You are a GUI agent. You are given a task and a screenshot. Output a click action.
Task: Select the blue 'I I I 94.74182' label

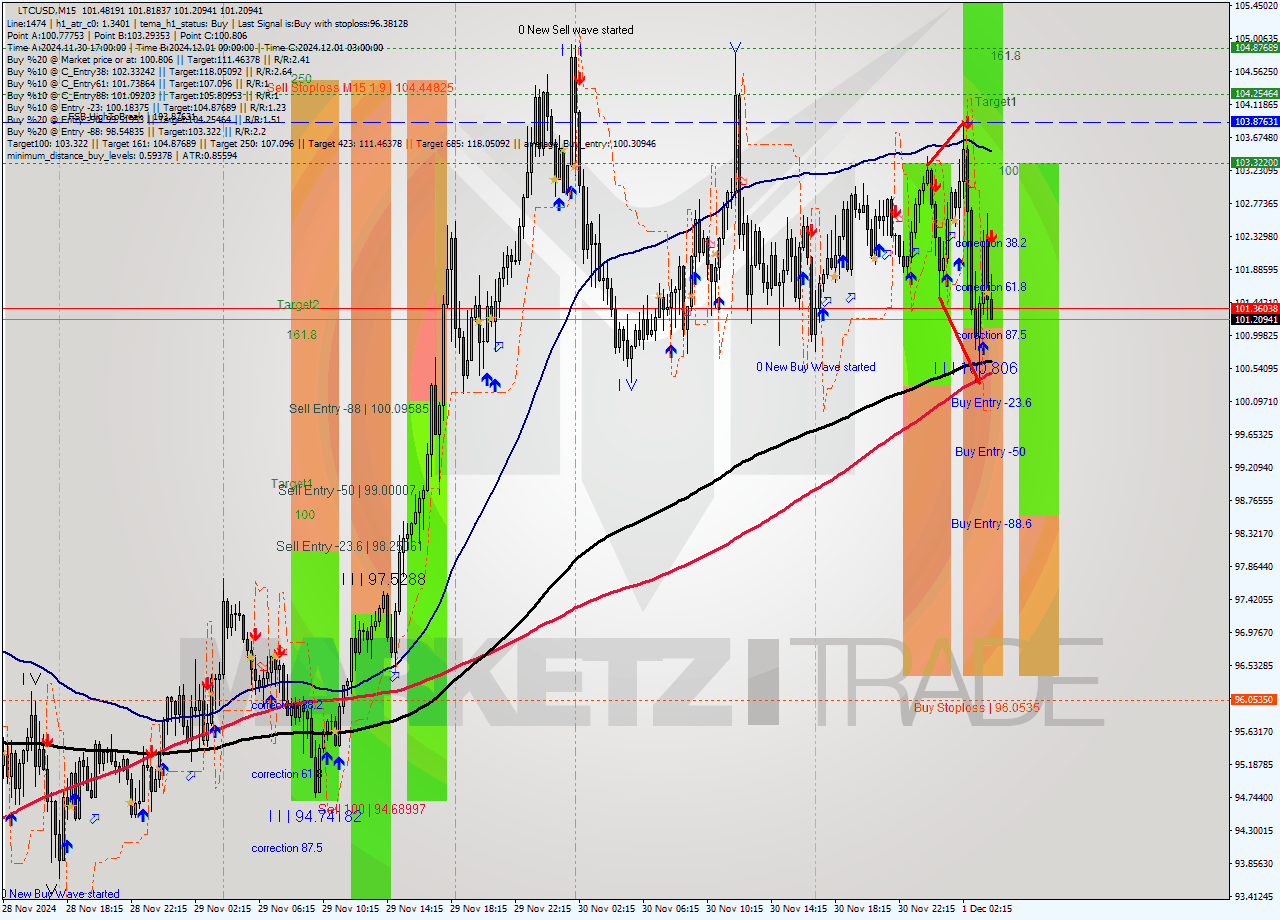[315, 816]
